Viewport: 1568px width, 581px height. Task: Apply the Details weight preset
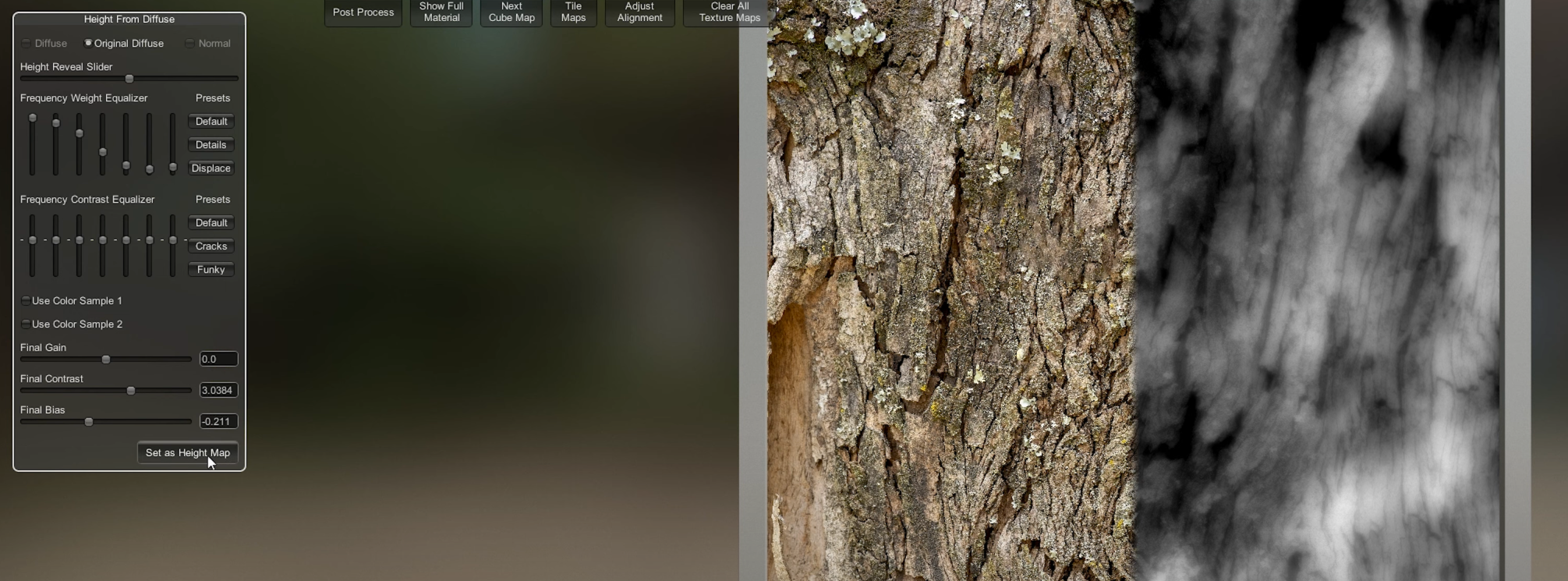[x=211, y=145]
